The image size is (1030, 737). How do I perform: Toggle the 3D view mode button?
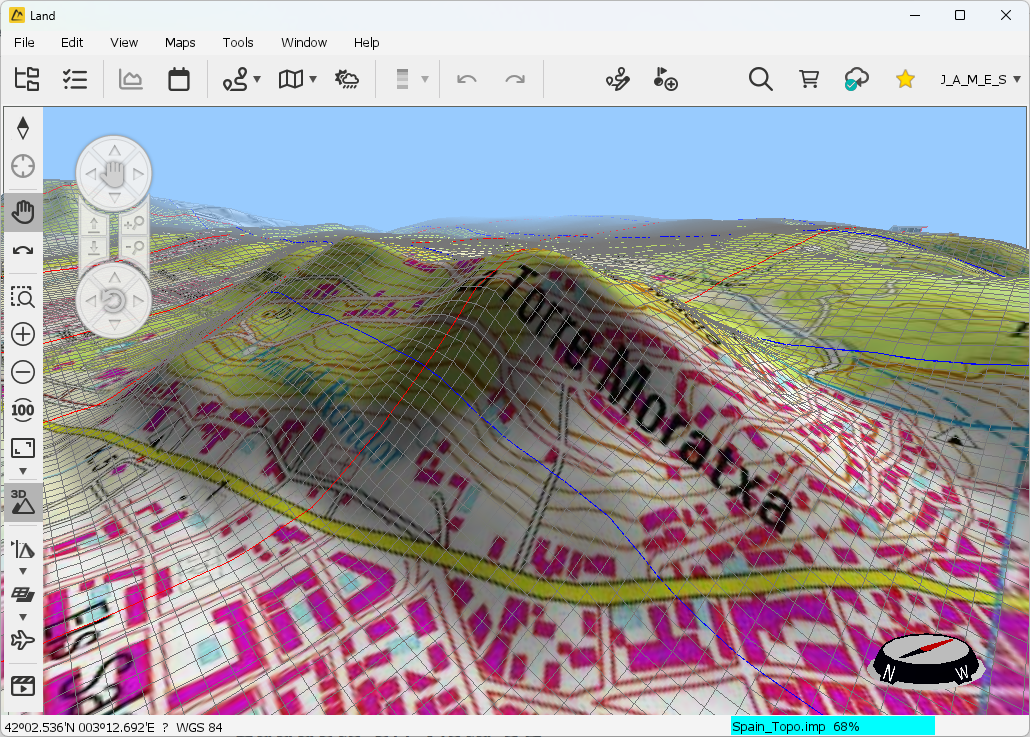[x=23, y=502]
